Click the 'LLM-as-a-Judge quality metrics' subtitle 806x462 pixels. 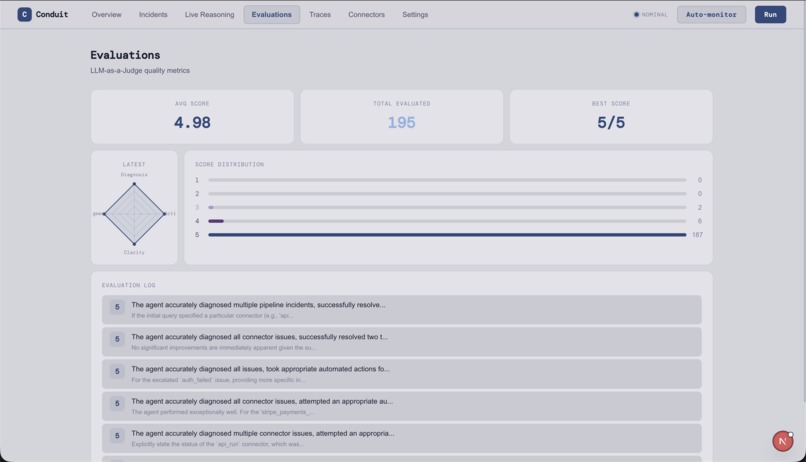pyautogui.click(x=140, y=70)
